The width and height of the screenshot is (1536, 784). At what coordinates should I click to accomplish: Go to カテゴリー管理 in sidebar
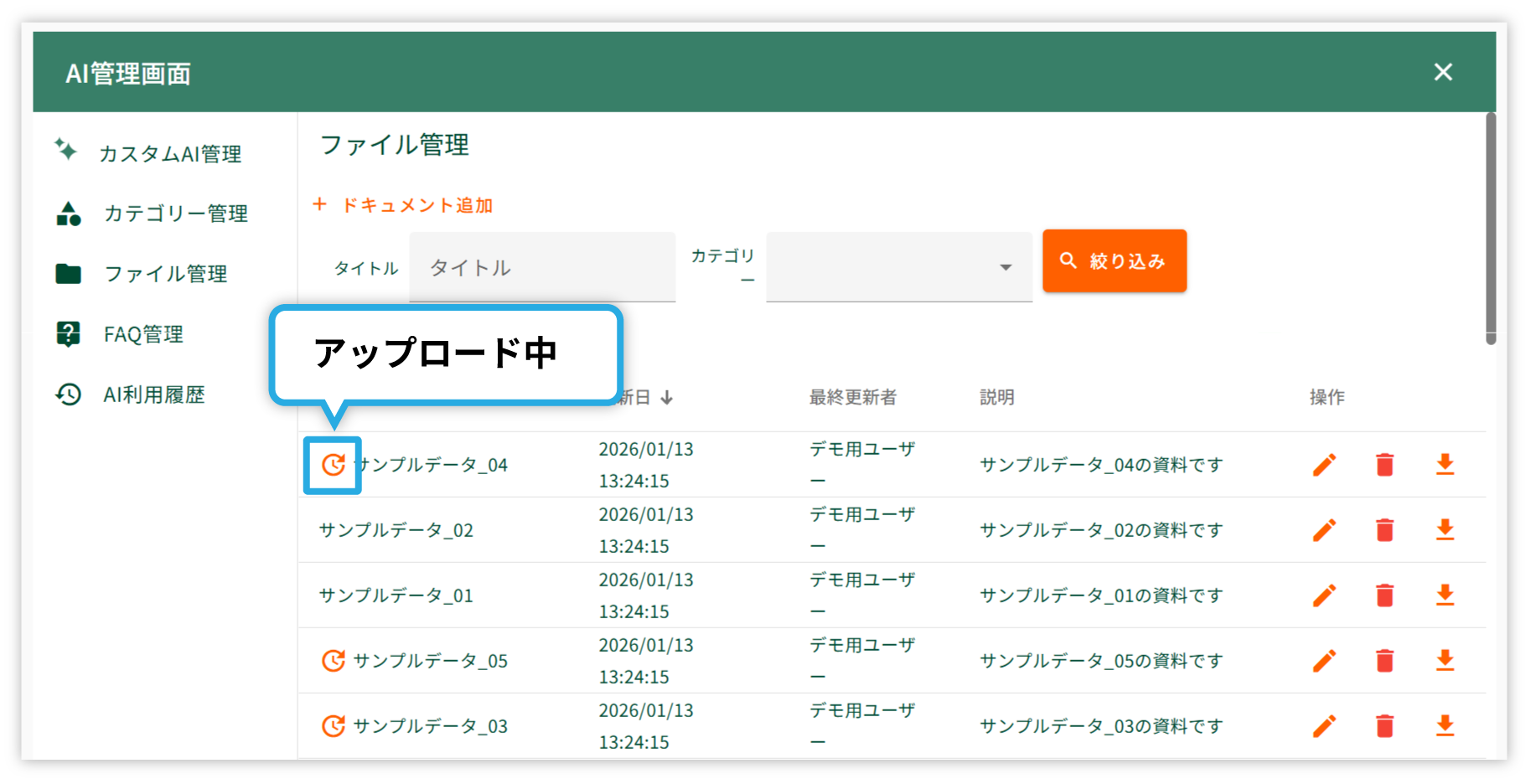click(175, 214)
